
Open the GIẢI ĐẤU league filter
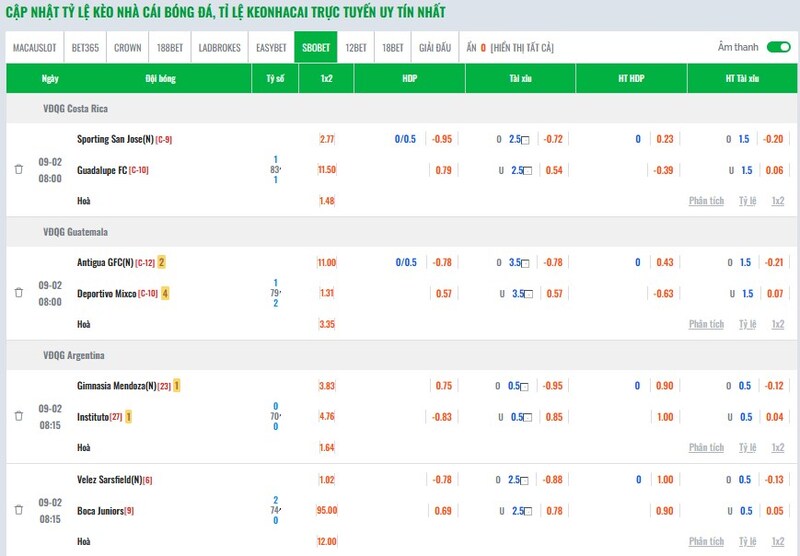point(435,48)
